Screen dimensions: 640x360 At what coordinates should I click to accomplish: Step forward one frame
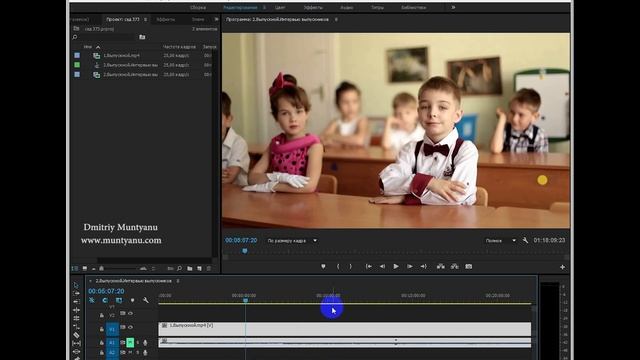pos(410,267)
